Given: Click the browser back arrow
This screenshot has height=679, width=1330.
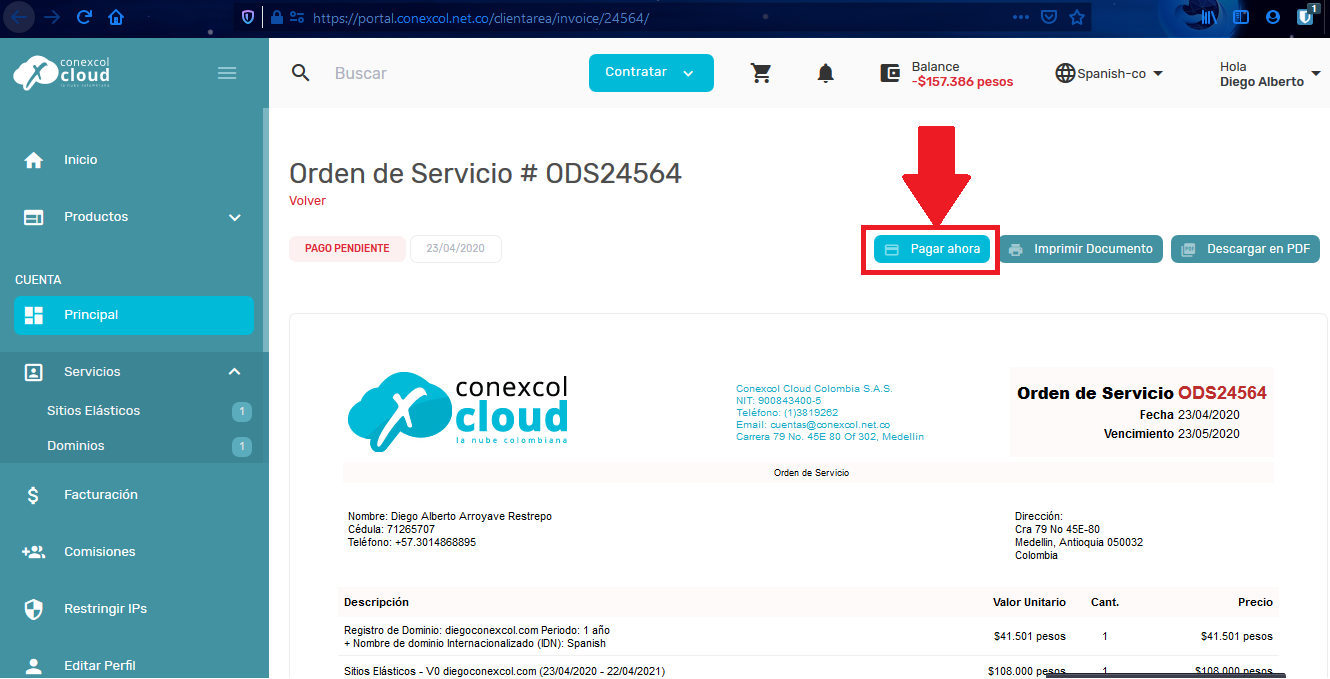Looking at the screenshot, I should tap(20, 17).
